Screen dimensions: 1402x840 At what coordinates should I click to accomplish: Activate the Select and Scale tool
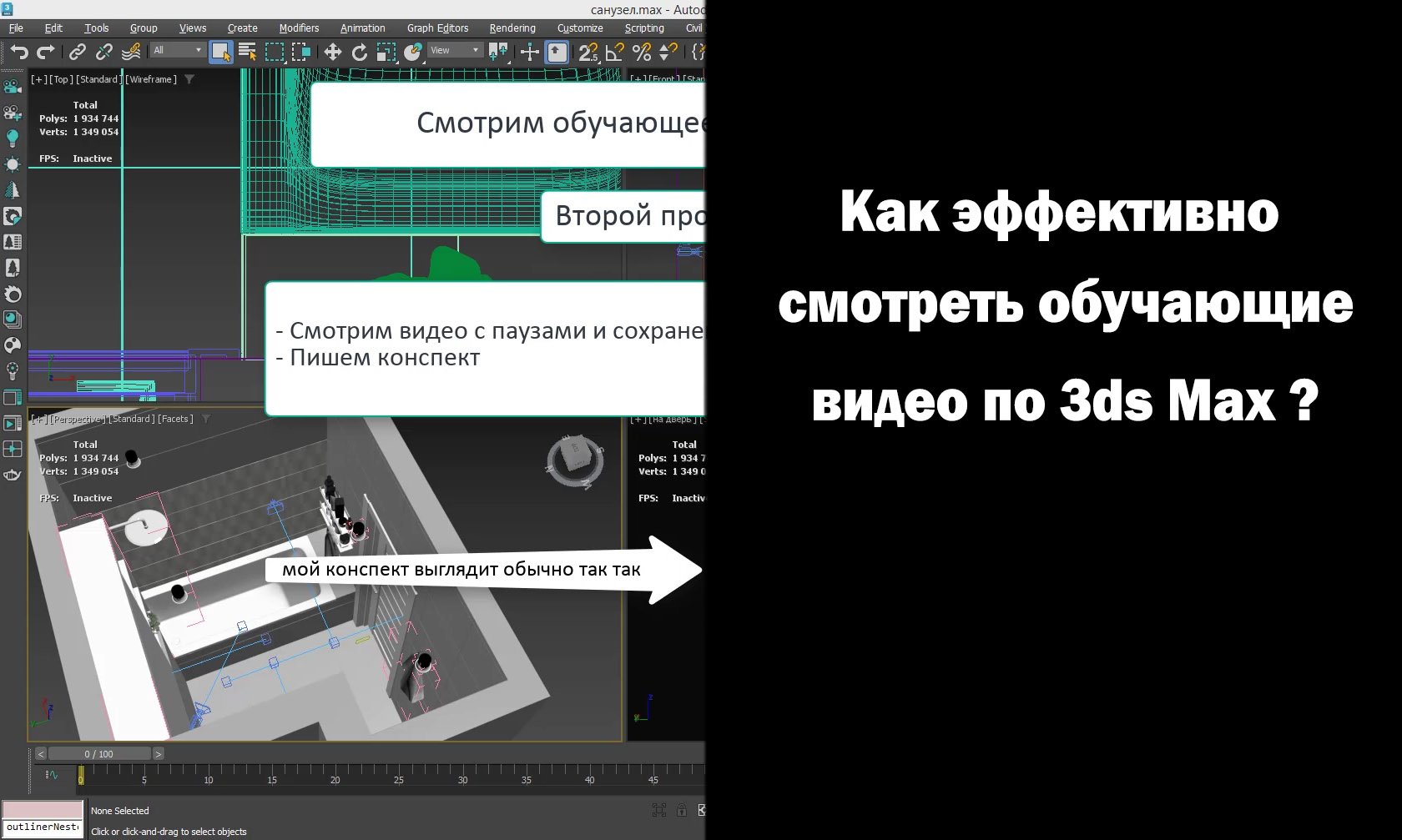coord(386,53)
